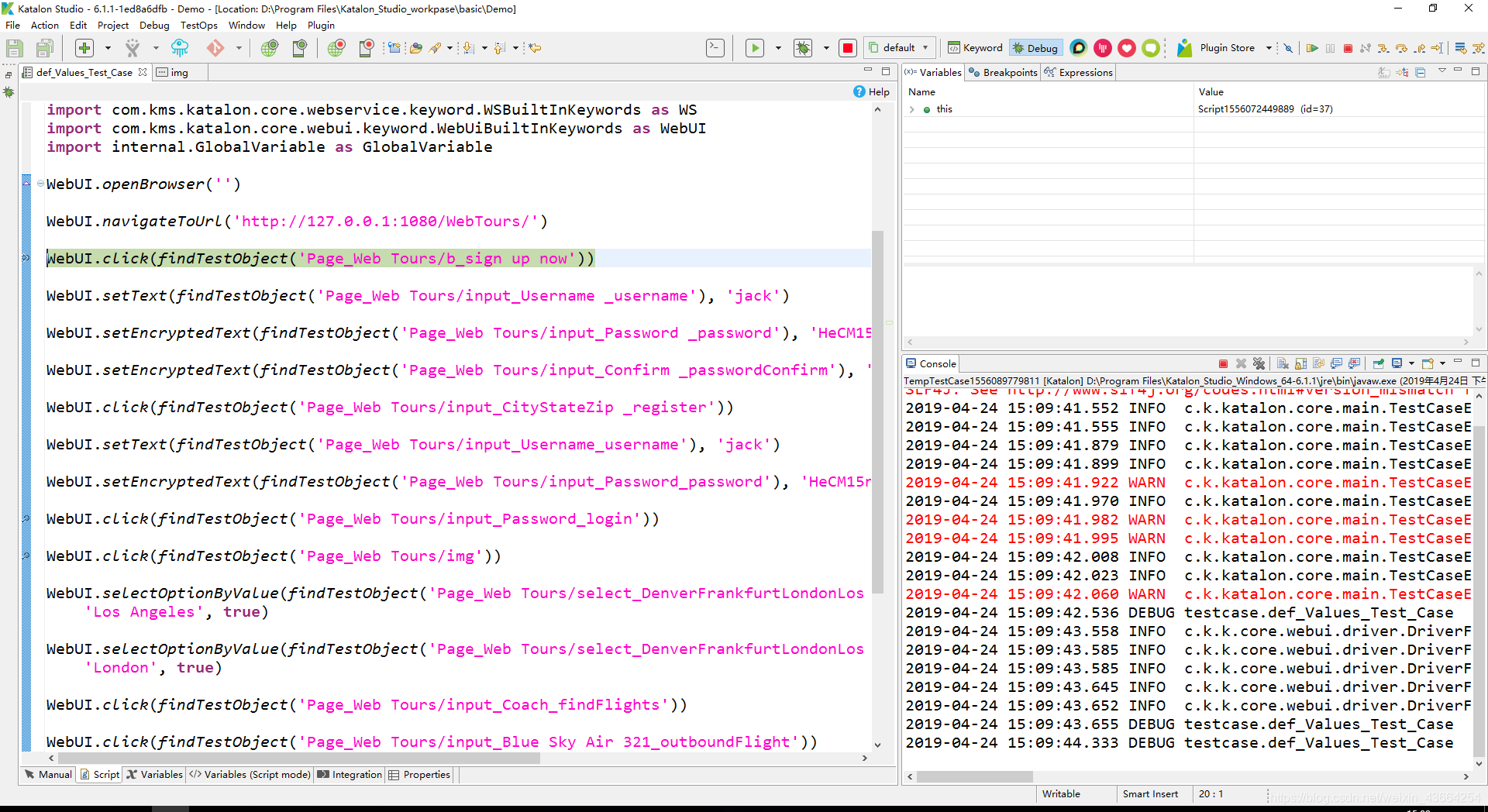Click the red Stop button in the toolbar
This screenshot has width=1488, height=812.
(848, 48)
